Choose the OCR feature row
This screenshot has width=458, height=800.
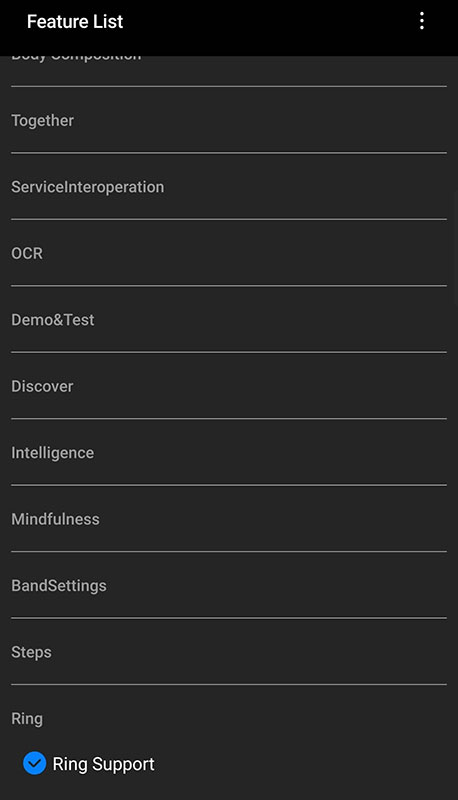[229, 253]
